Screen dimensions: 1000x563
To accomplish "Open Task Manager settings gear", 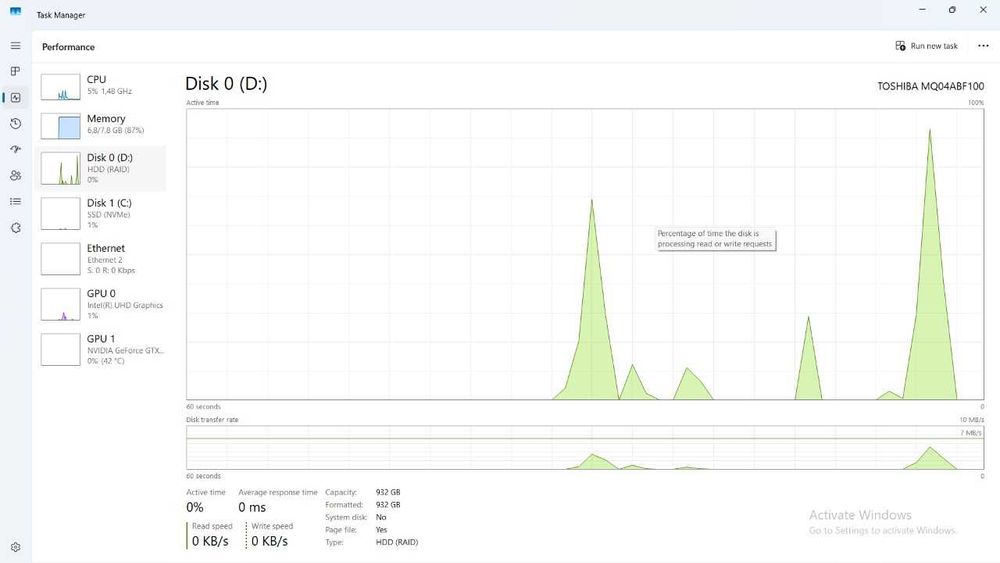I will 15,547.
